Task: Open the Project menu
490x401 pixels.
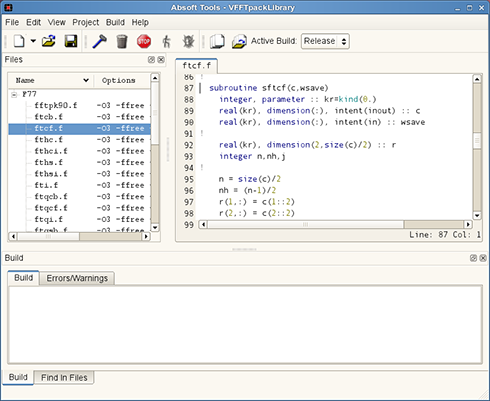Action: (86, 23)
